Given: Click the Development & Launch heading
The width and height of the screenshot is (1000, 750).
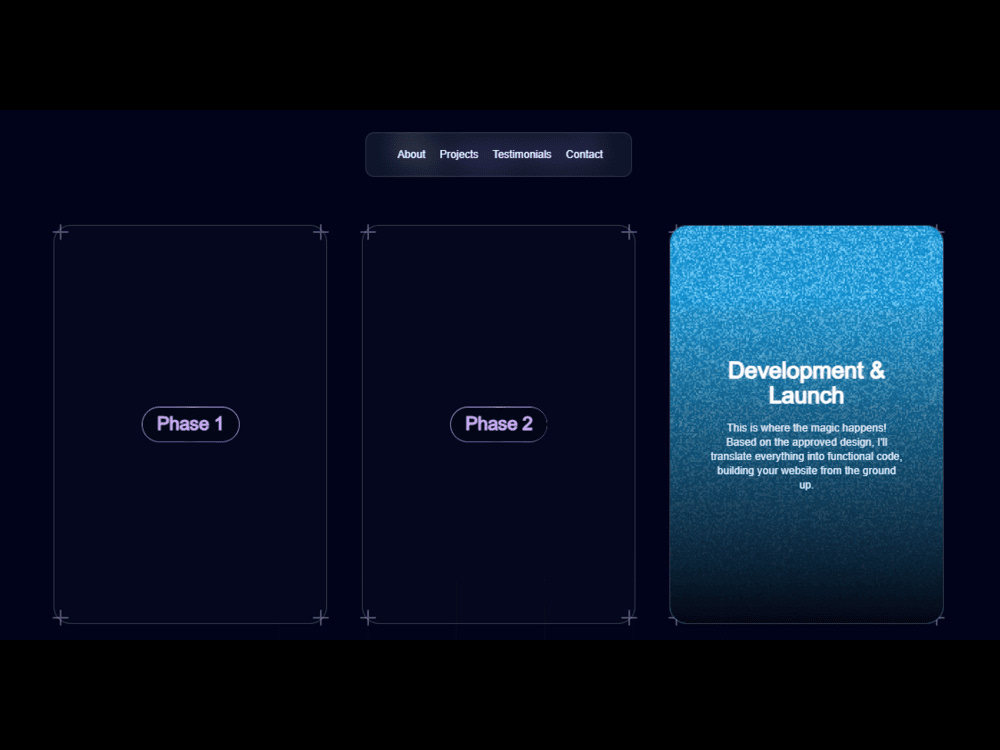Looking at the screenshot, I should [806, 383].
